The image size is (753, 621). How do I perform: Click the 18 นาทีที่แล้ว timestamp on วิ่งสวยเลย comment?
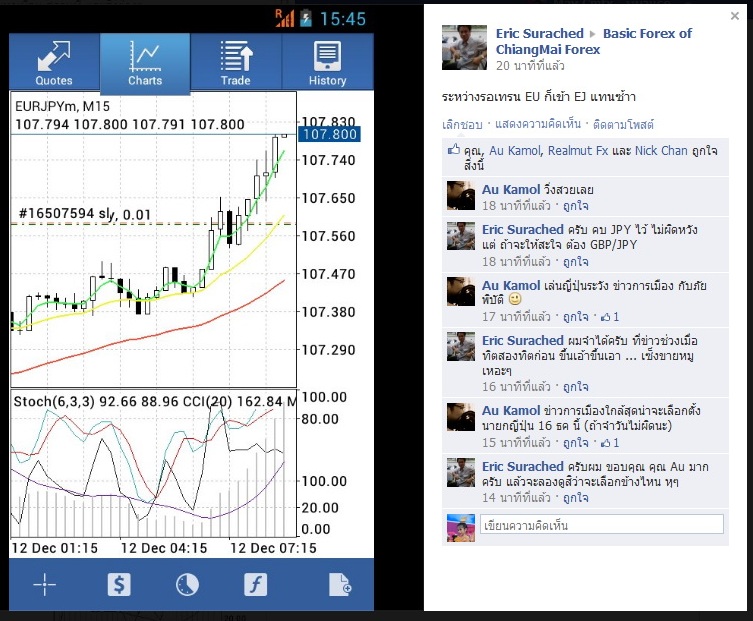coord(516,206)
